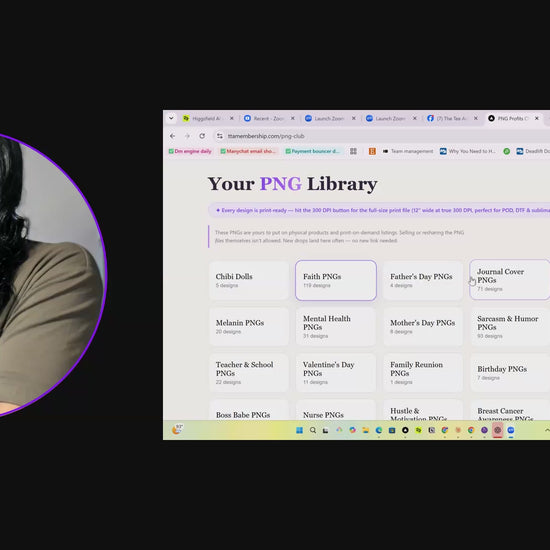This screenshot has height=550, width=550.
Task: Open Task View on the taskbar
Action: pos(326,430)
